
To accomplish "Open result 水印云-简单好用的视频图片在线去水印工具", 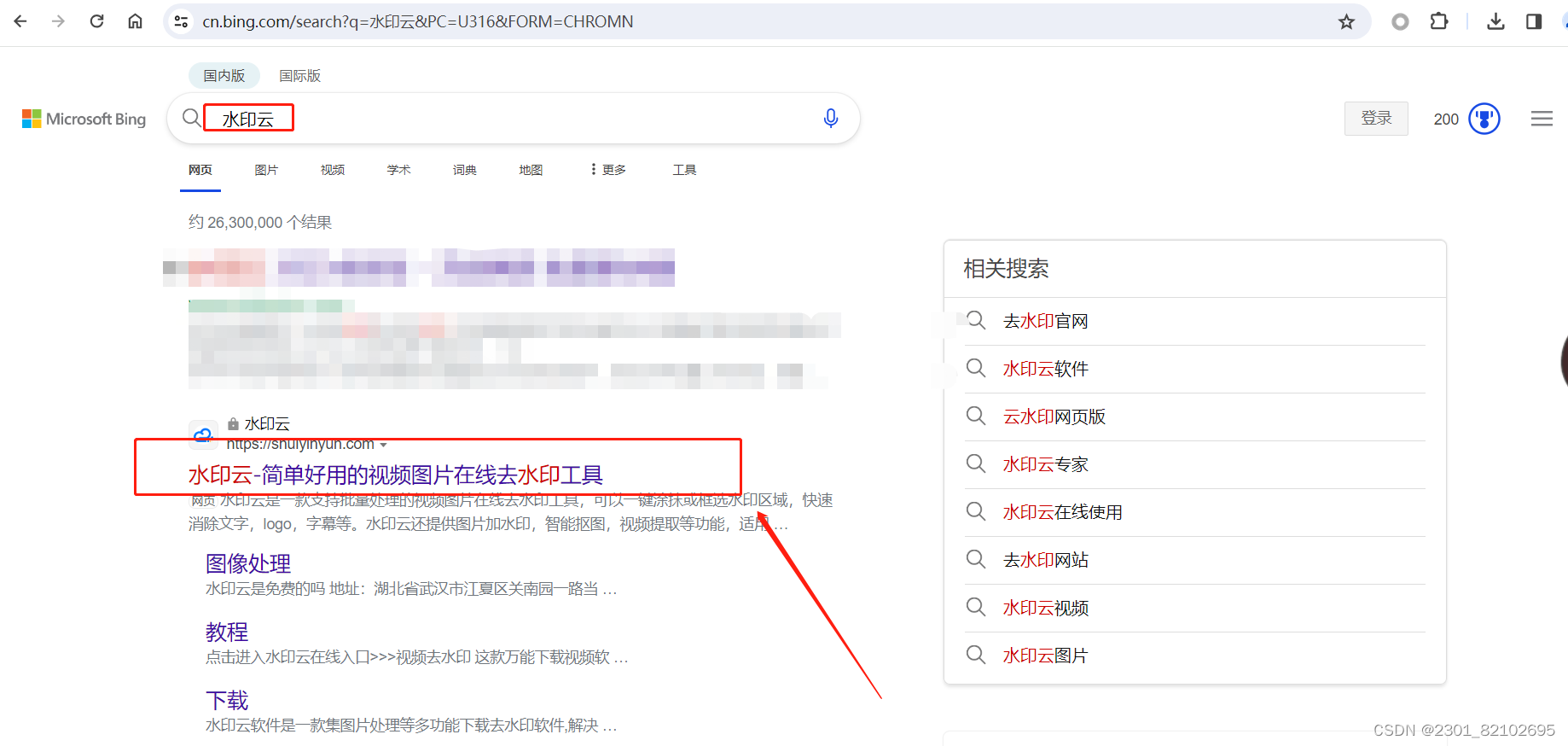I will pyautogui.click(x=396, y=475).
